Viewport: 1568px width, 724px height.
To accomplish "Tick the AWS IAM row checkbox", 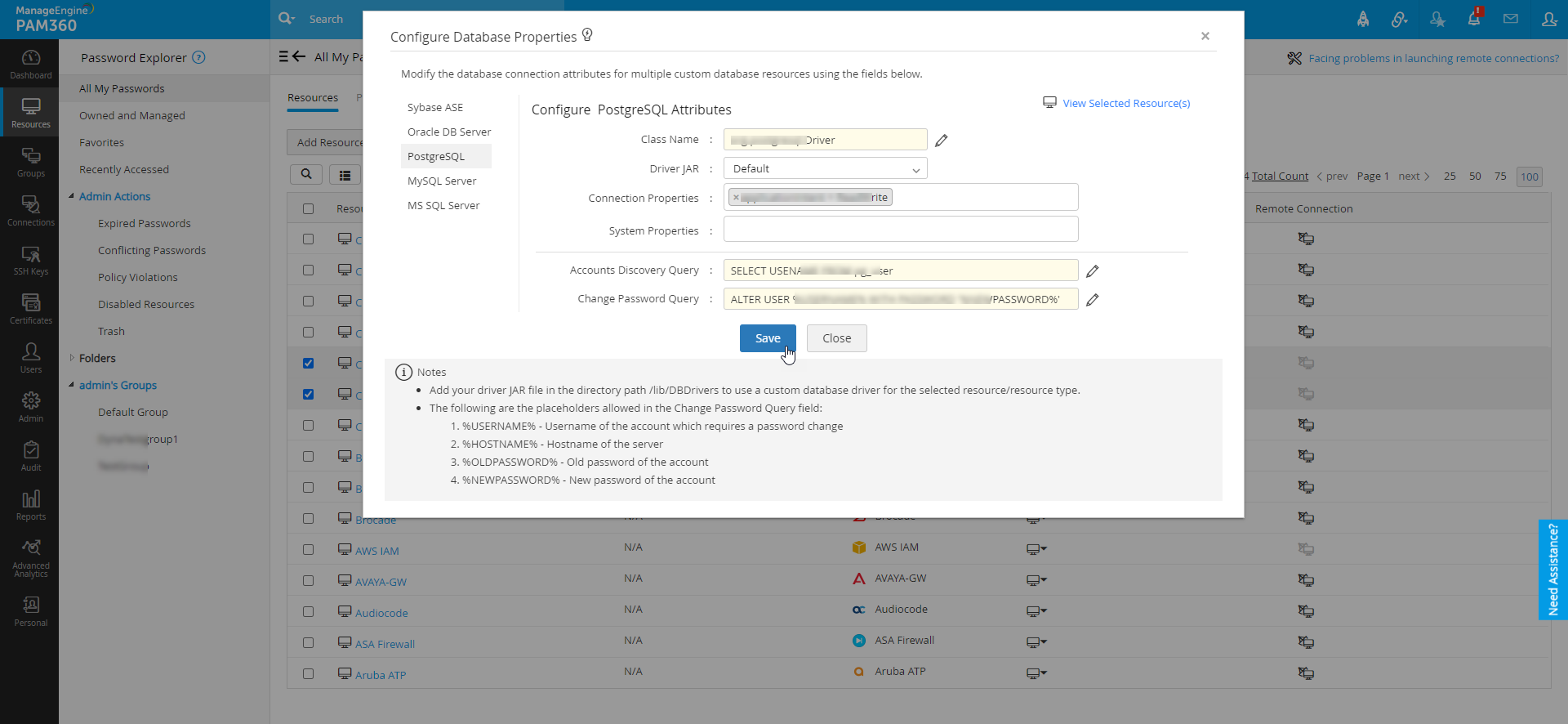I will click(x=308, y=550).
